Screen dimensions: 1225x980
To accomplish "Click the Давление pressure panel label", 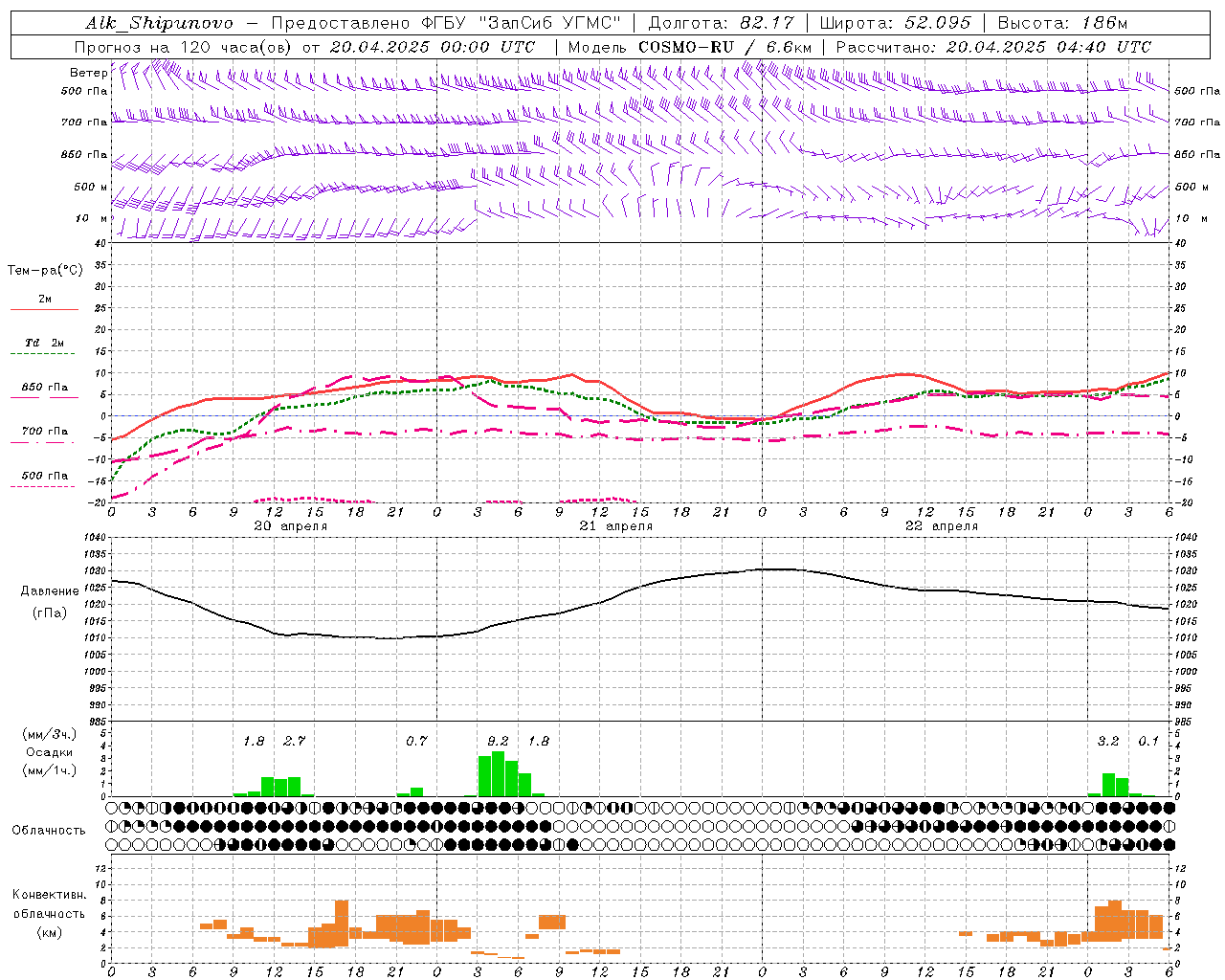I will pyautogui.click(x=50, y=591).
